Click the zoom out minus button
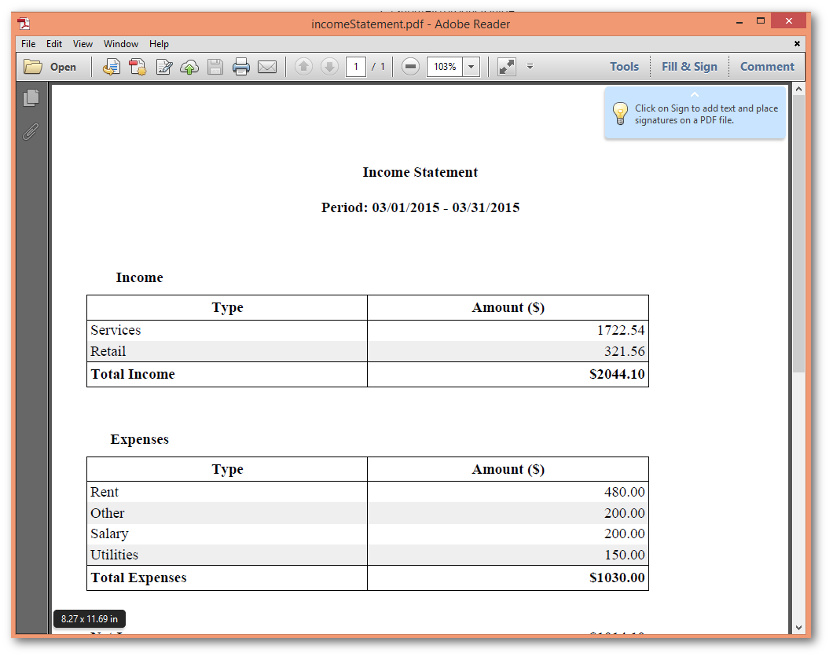The width and height of the screenshot is (830, 657). [410, 67]
